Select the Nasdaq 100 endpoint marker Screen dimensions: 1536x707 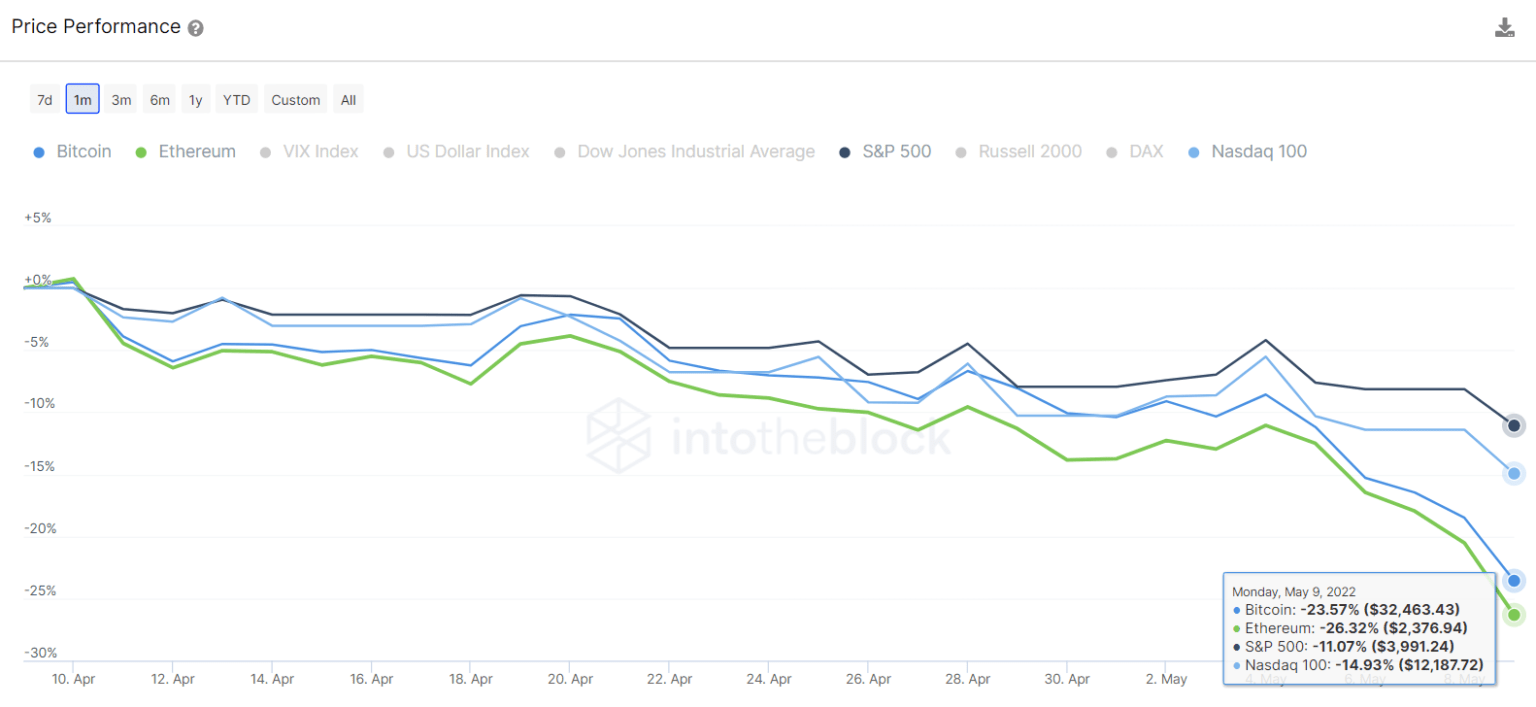tap(1514, 474)
